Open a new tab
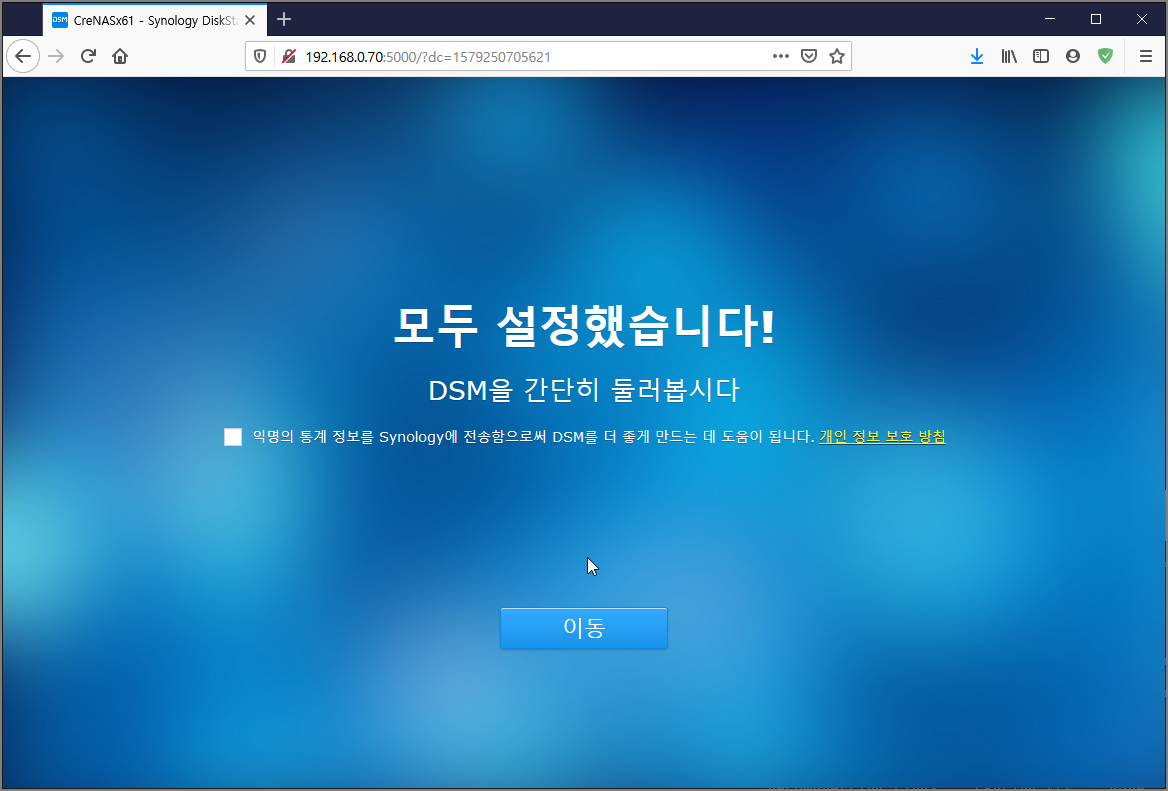 tap(284, 19)
